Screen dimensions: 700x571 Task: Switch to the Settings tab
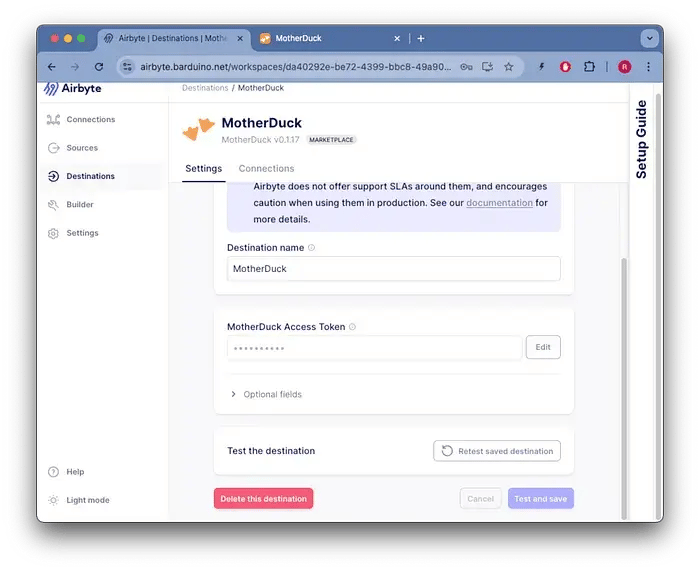204,168
